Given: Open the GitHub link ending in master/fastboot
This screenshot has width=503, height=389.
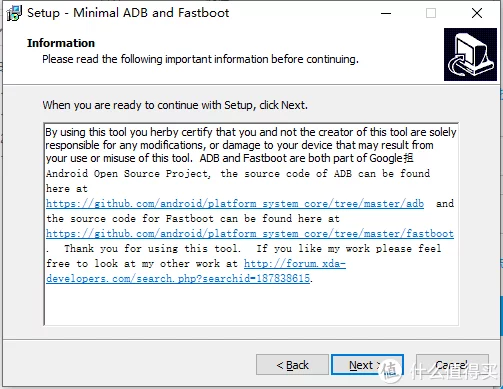Looking at the screenshot, I should tap(250, 233).
